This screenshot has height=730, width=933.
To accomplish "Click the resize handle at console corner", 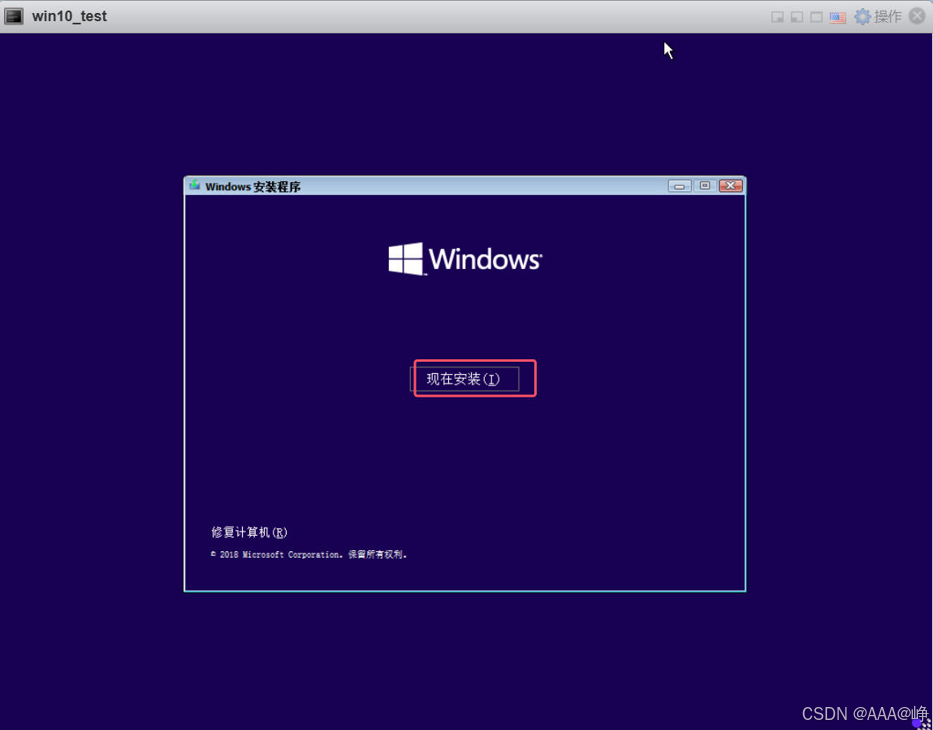I will tap(925, 723).
